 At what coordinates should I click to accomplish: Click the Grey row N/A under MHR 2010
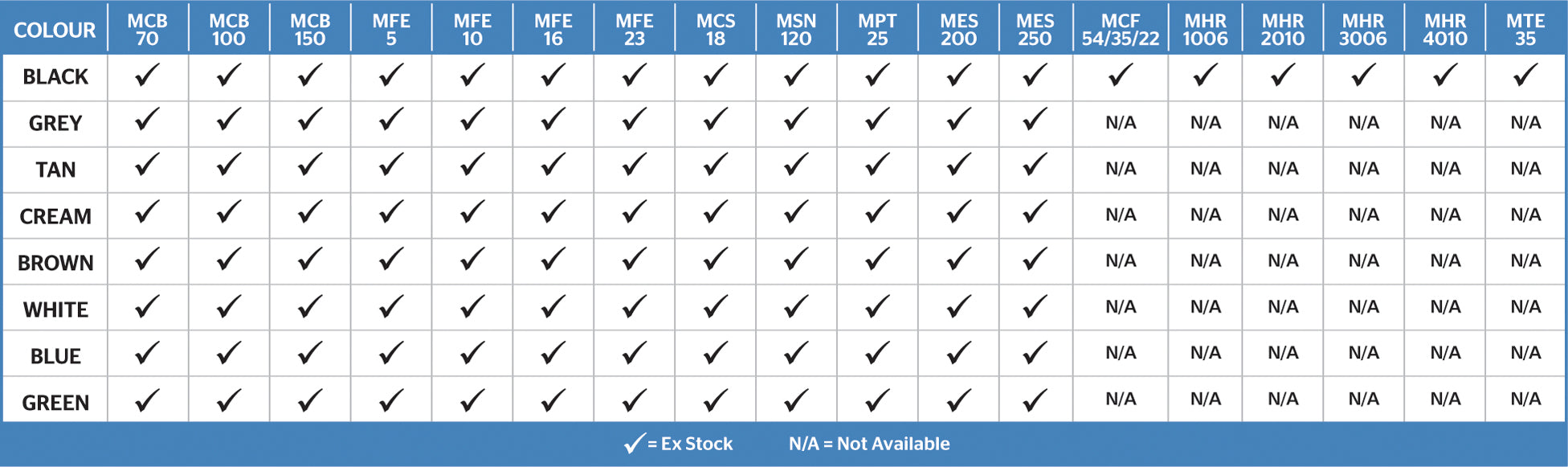1283,123
